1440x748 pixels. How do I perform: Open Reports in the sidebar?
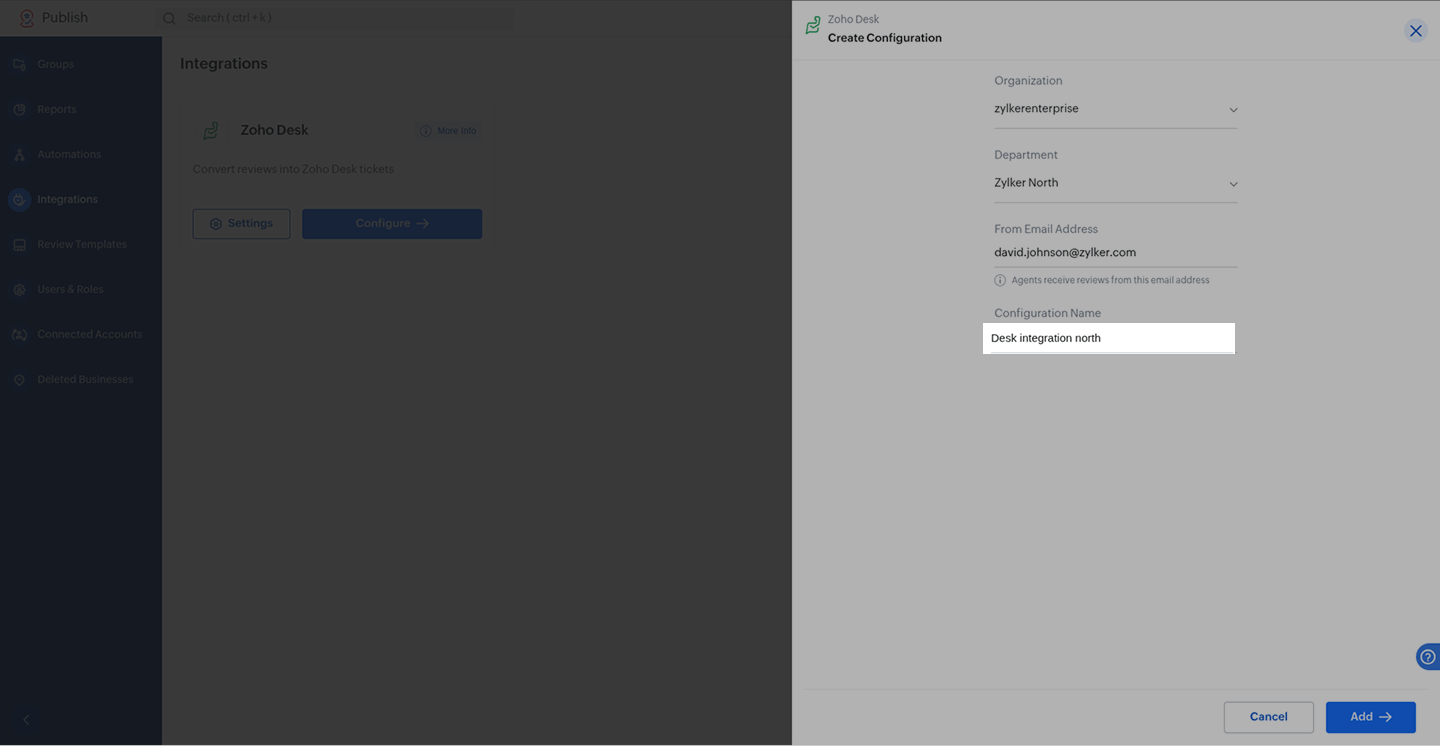tap(57, 109)
